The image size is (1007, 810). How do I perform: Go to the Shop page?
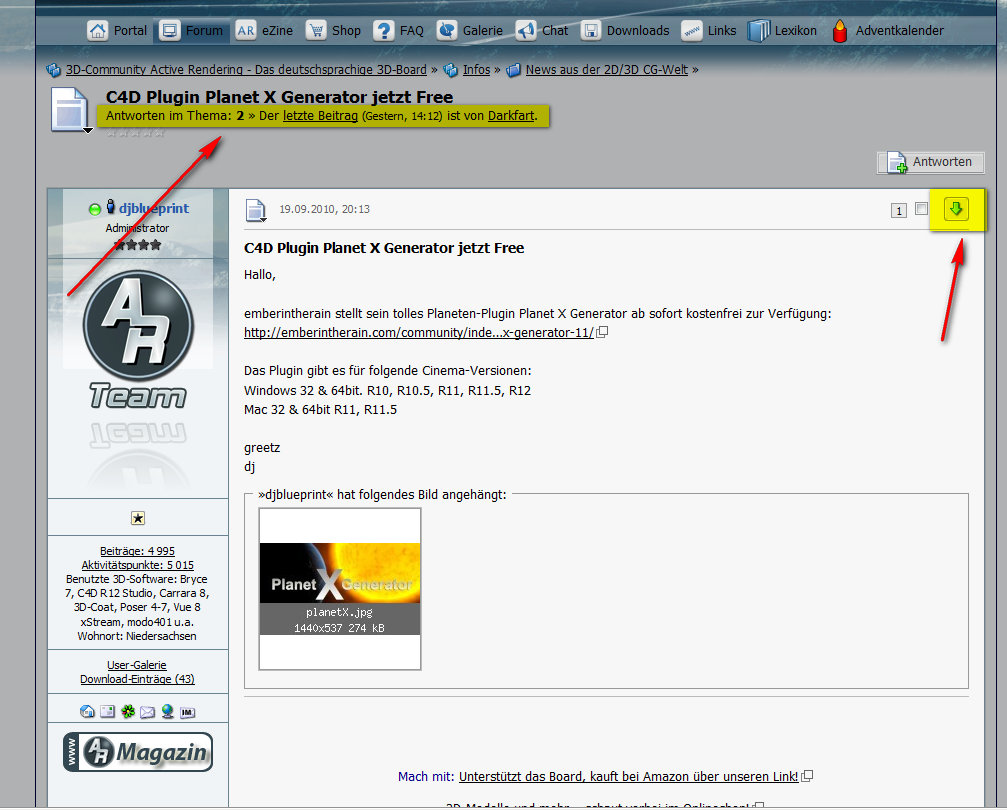click(333, 30)
